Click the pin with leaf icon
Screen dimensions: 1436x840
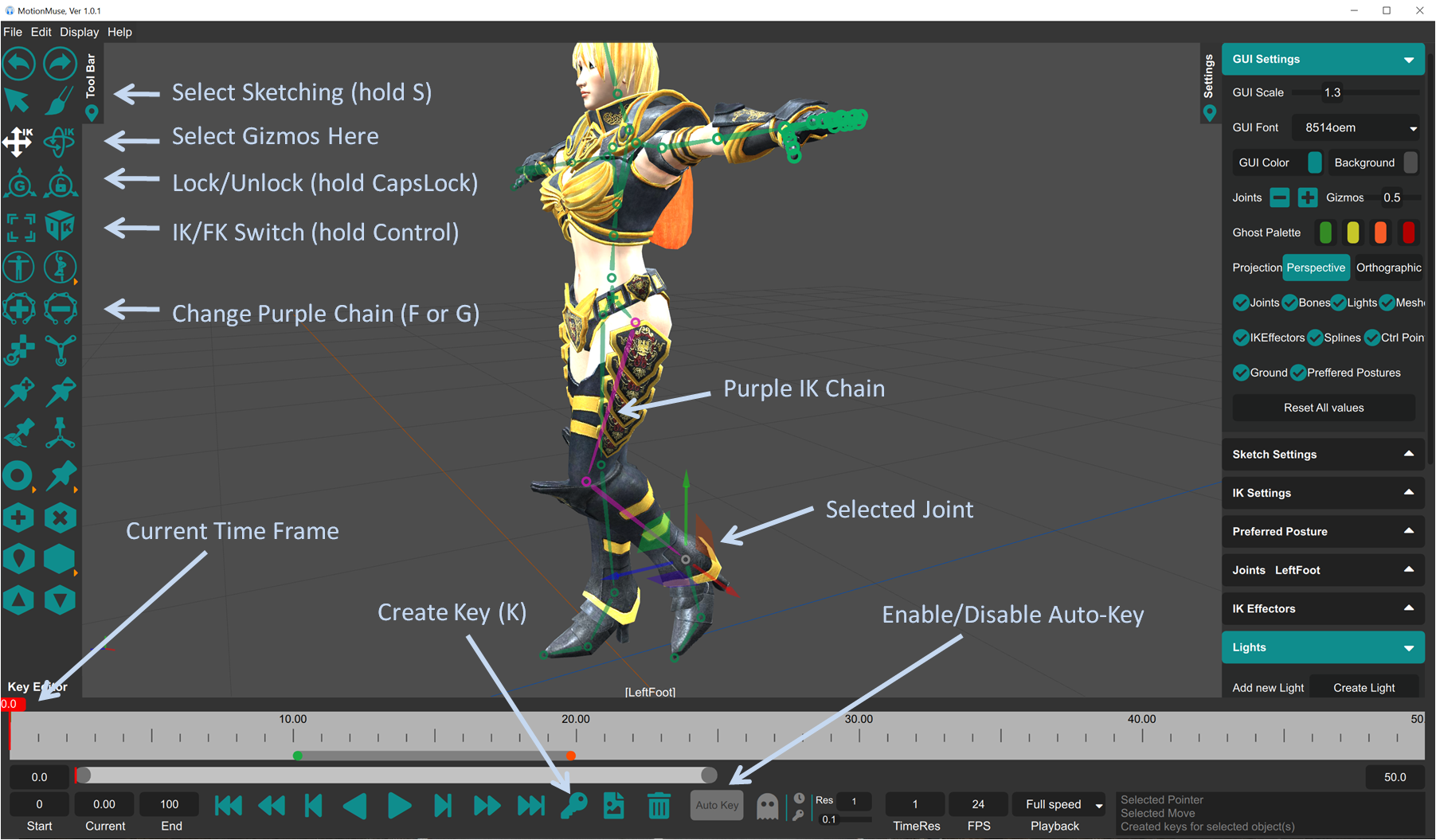tap(19, 433)
